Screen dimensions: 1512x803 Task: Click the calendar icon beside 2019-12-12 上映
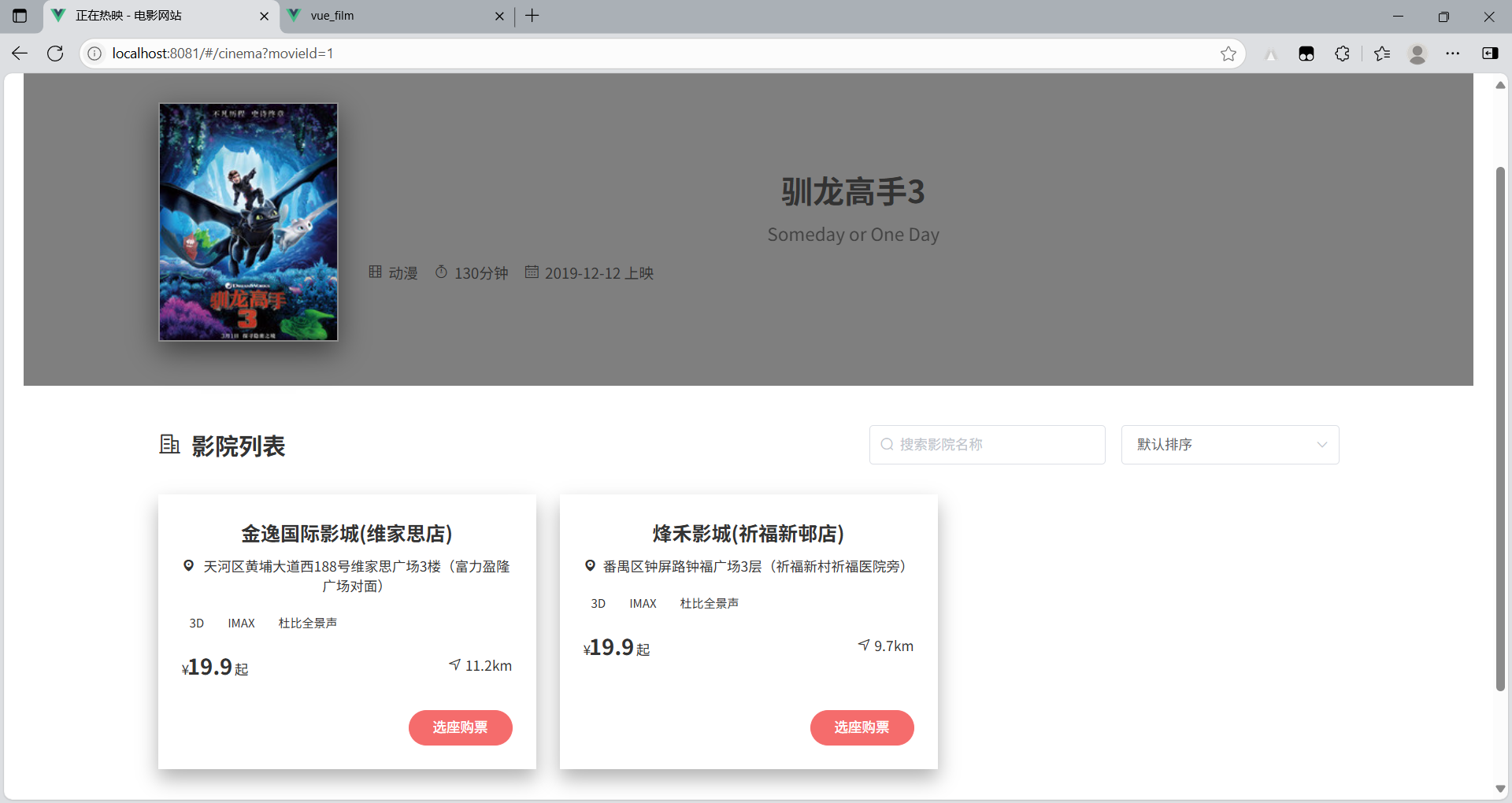[532, 272]
